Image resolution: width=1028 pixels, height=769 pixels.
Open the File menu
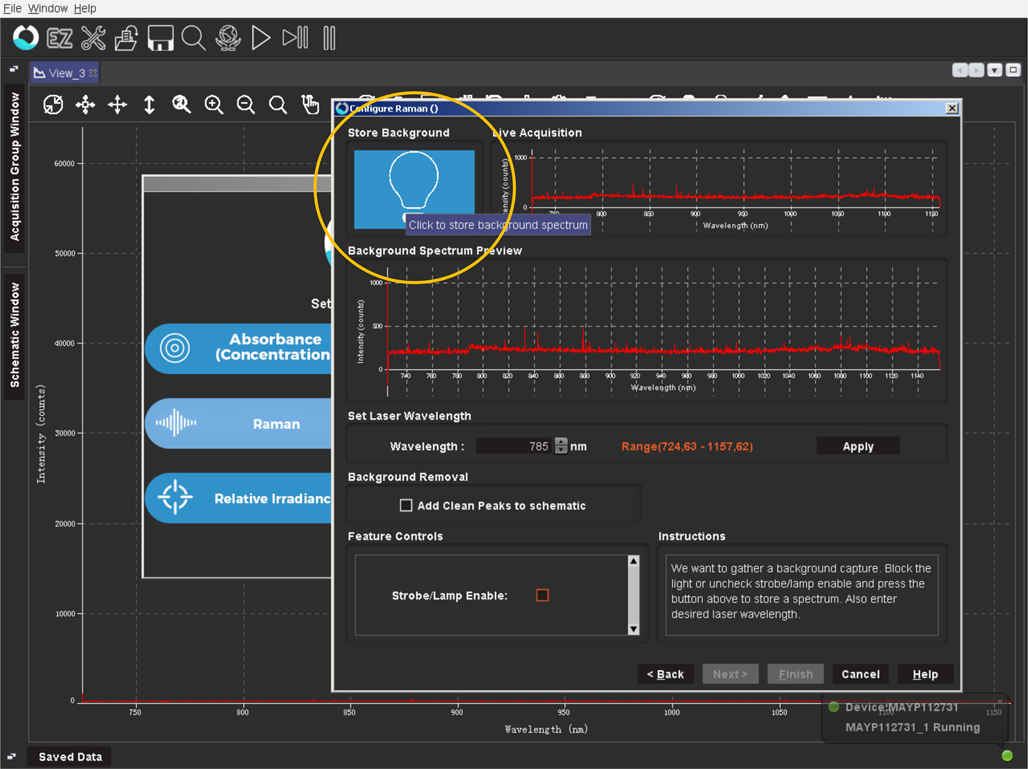(12, 9)
